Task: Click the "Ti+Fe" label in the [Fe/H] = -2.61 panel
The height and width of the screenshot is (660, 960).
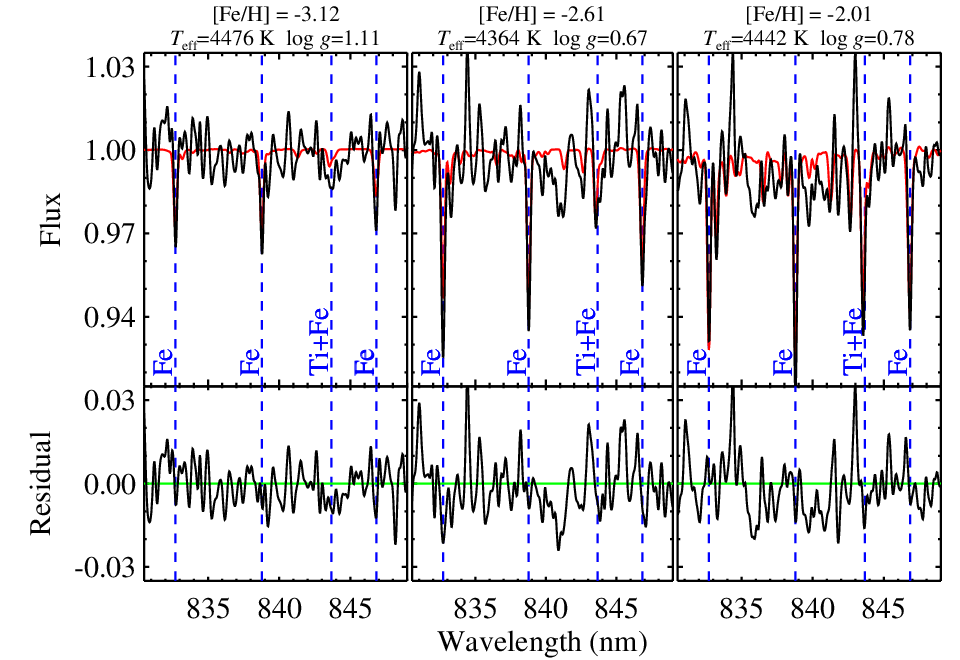Action: (586, 341)
